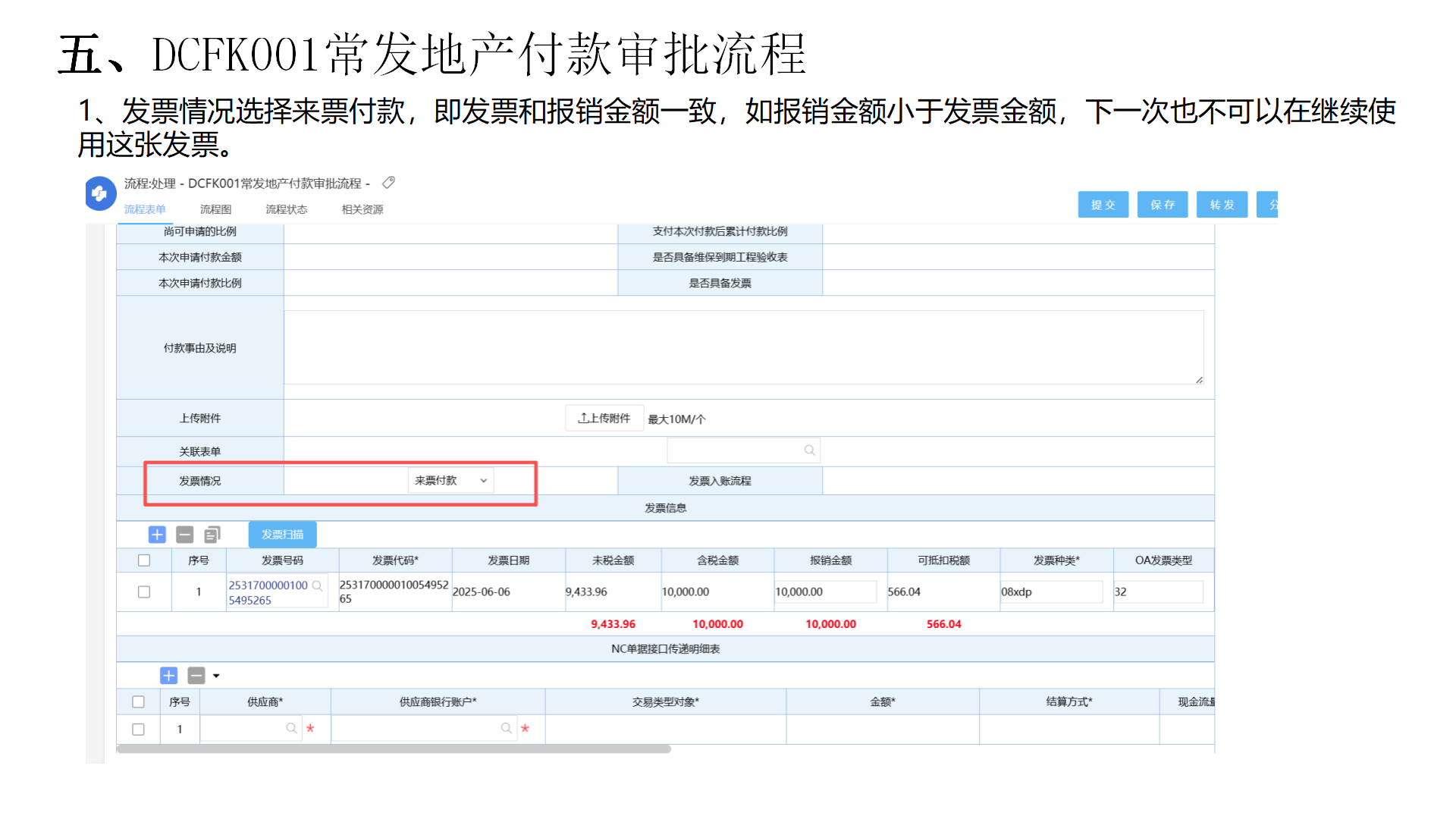
Task: Check invoice row 1 checkbox
Action: pos(144,591)
